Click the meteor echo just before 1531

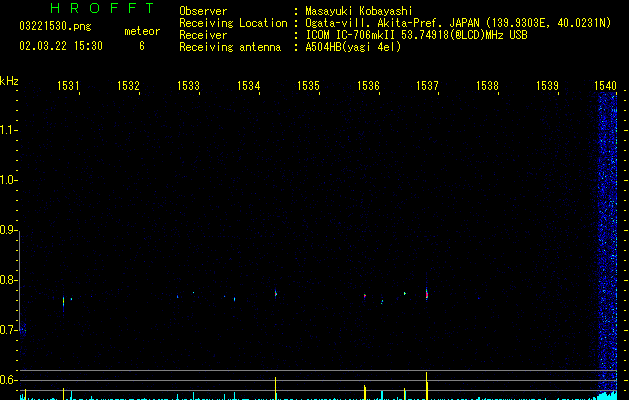coord(63,301)
